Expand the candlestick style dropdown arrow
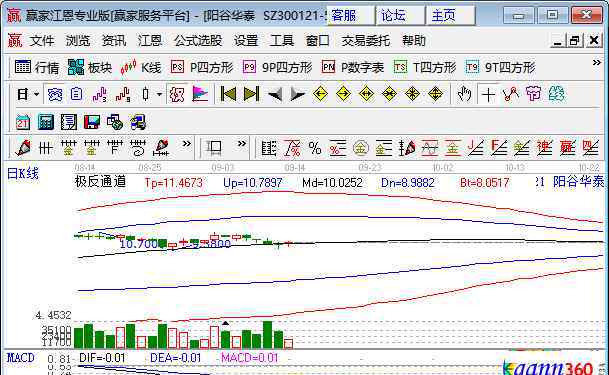 pyautogui.click(x=159, y=94)
